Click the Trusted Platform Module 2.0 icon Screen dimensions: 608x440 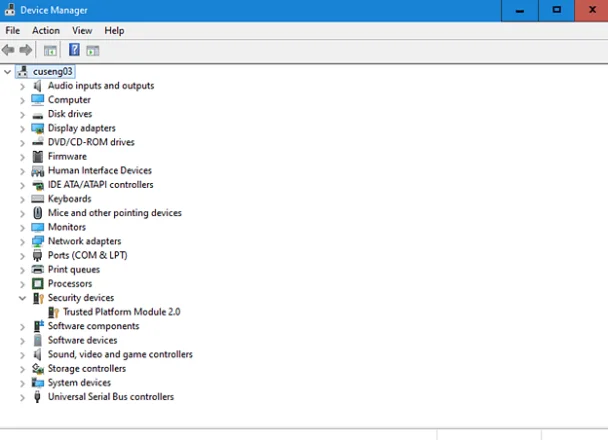pyautogui.click(x=54, y=312)
